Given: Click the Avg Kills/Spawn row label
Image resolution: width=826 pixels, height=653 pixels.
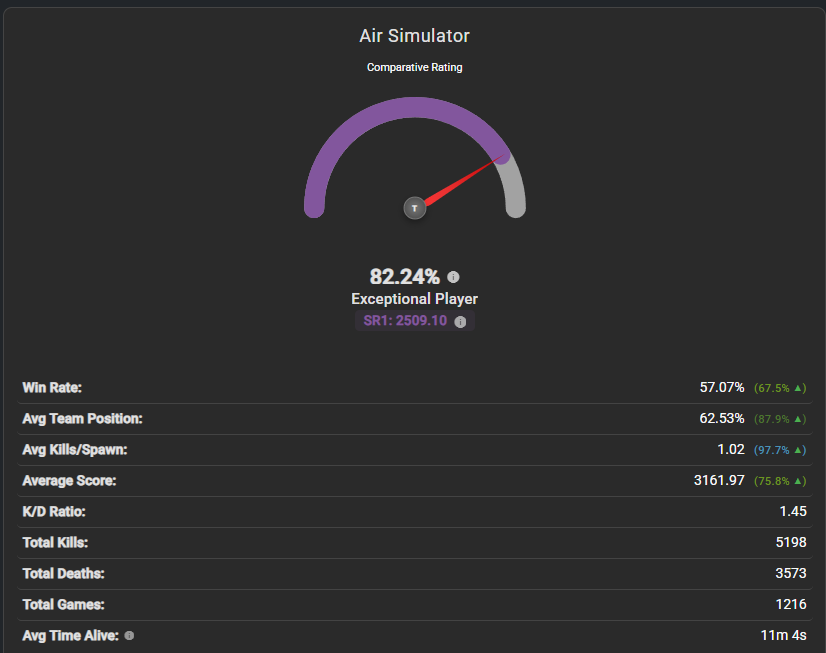Looking at the screenshot, I should 75,450.
